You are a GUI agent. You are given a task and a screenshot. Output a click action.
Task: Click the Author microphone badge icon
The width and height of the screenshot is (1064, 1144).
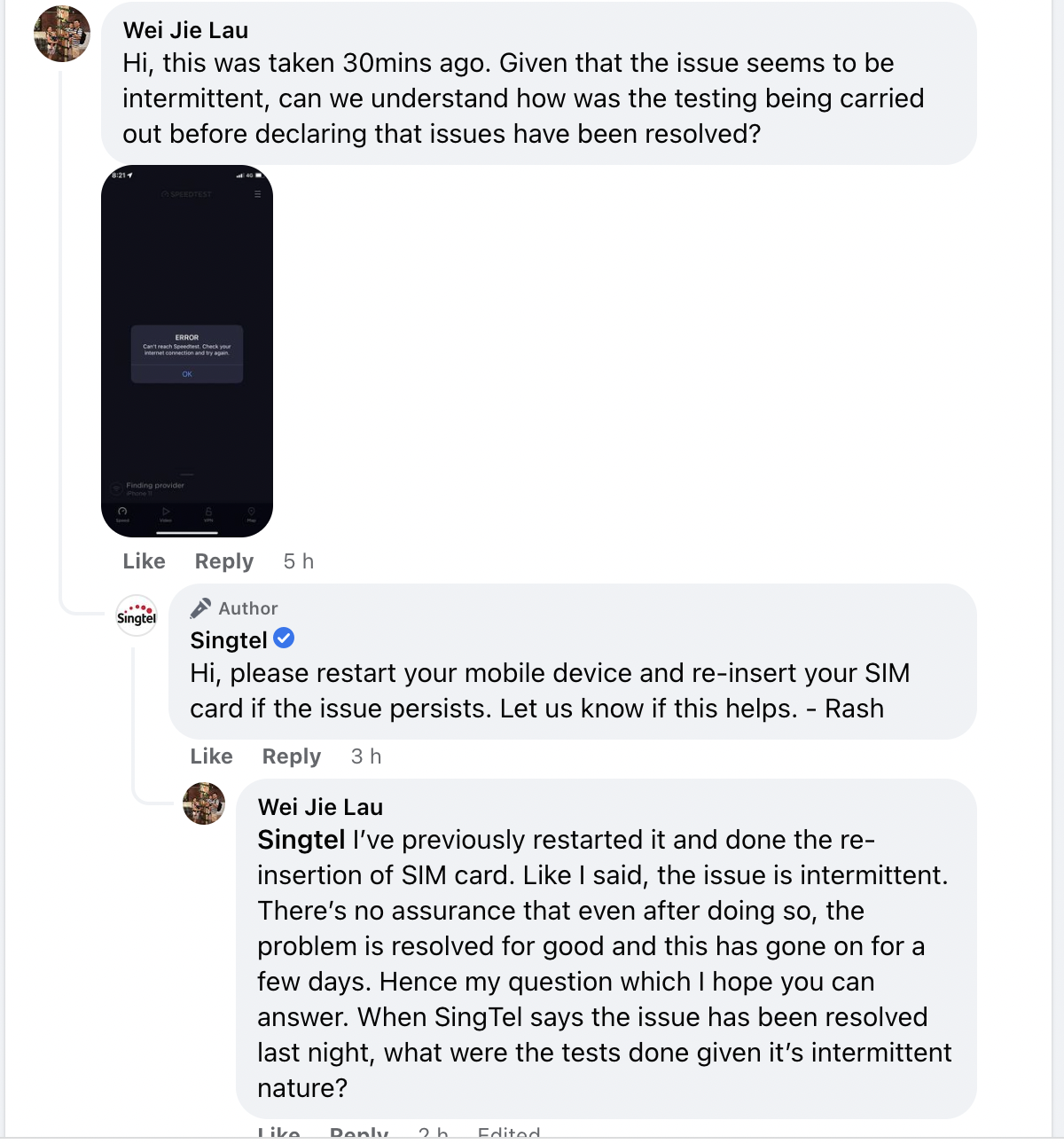(200, 607)
